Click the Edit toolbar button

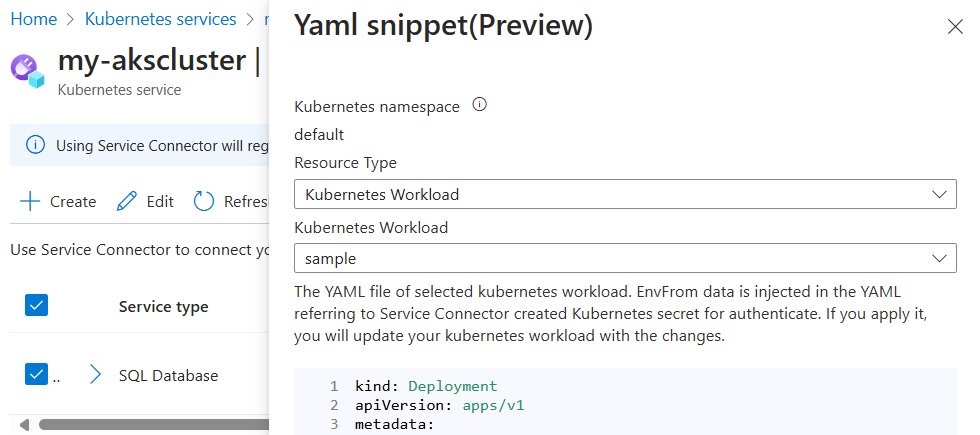pyautogui.click(x=146, y=201)
